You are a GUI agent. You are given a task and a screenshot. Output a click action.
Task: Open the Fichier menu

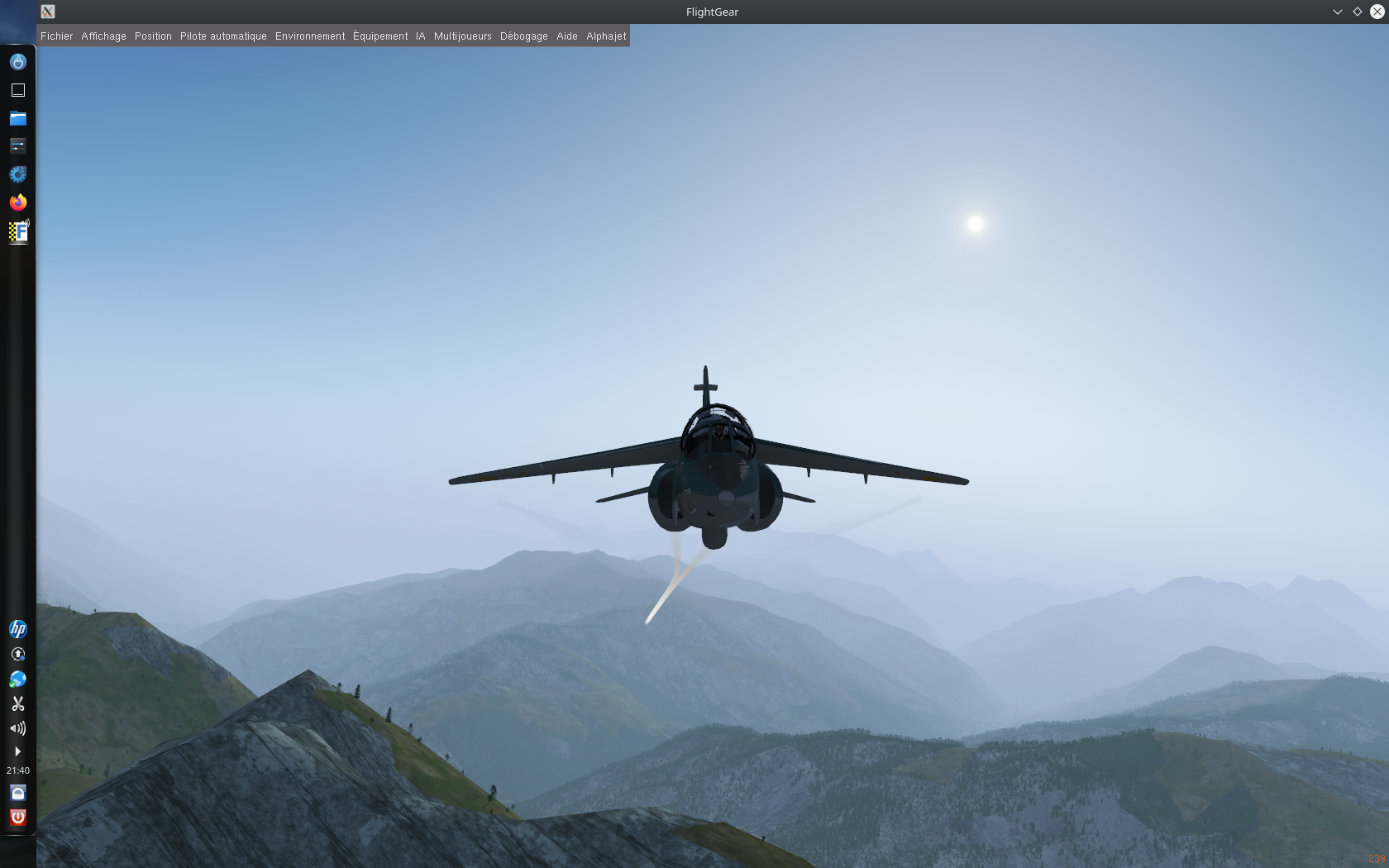[x=56, y=36]
